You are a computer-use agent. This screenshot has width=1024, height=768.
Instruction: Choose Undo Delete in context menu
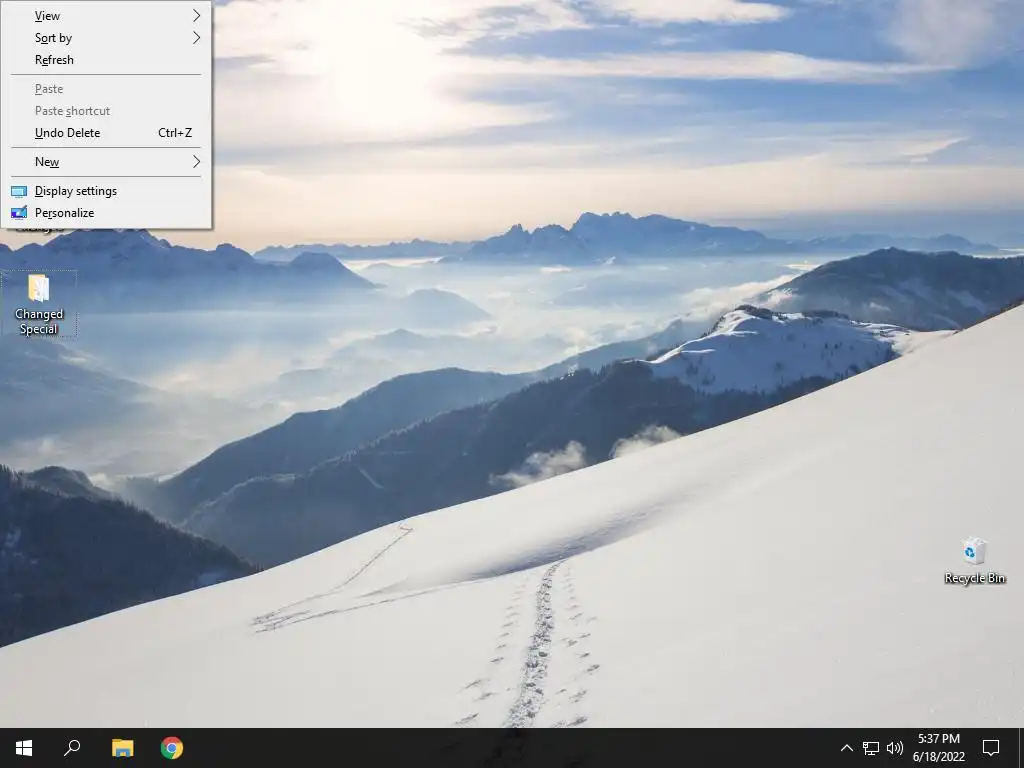pyautogui.click(x=106, y=133)
